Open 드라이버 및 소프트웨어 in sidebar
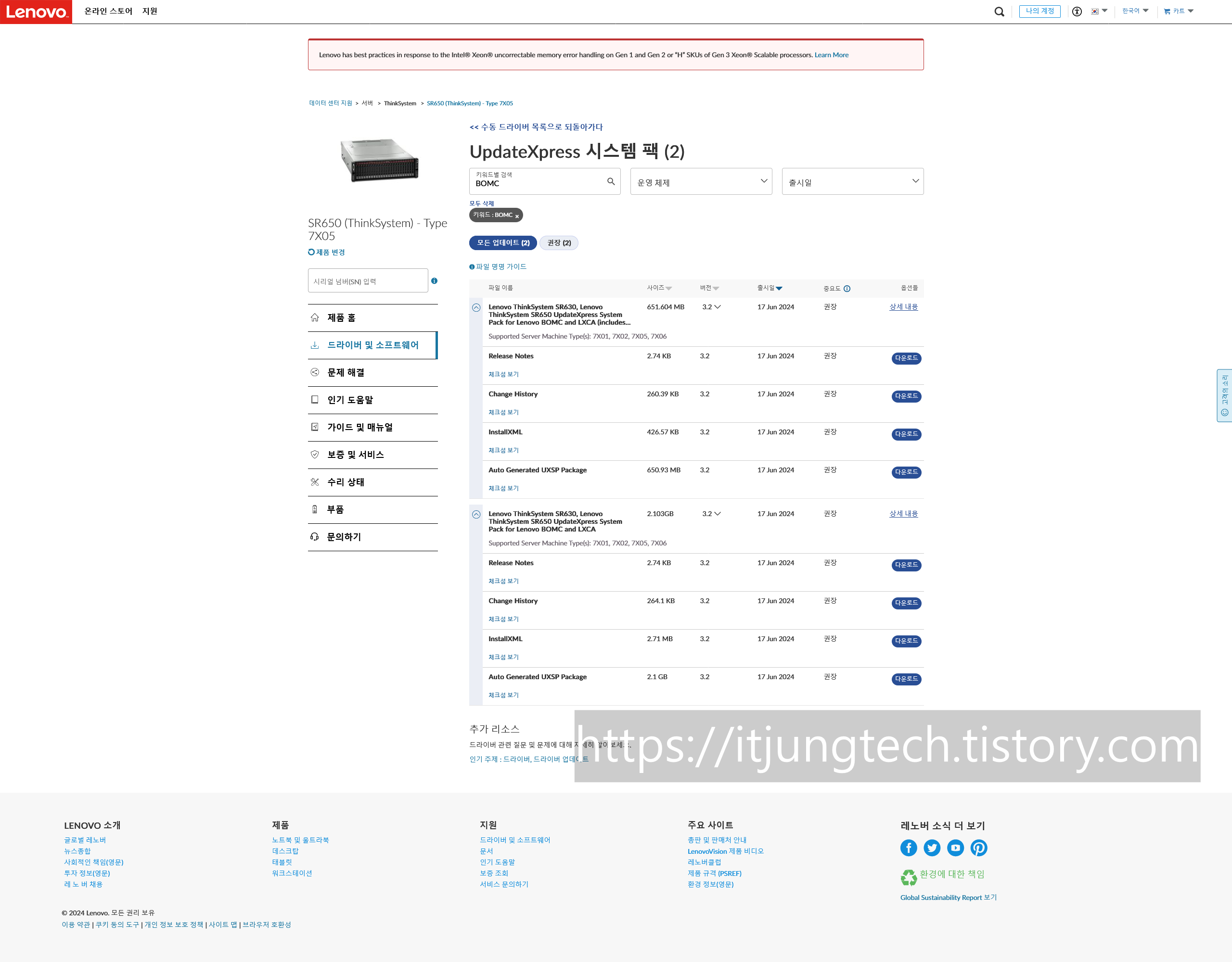The height and width of the screenshot is (962, 1232). pos(373,345)
